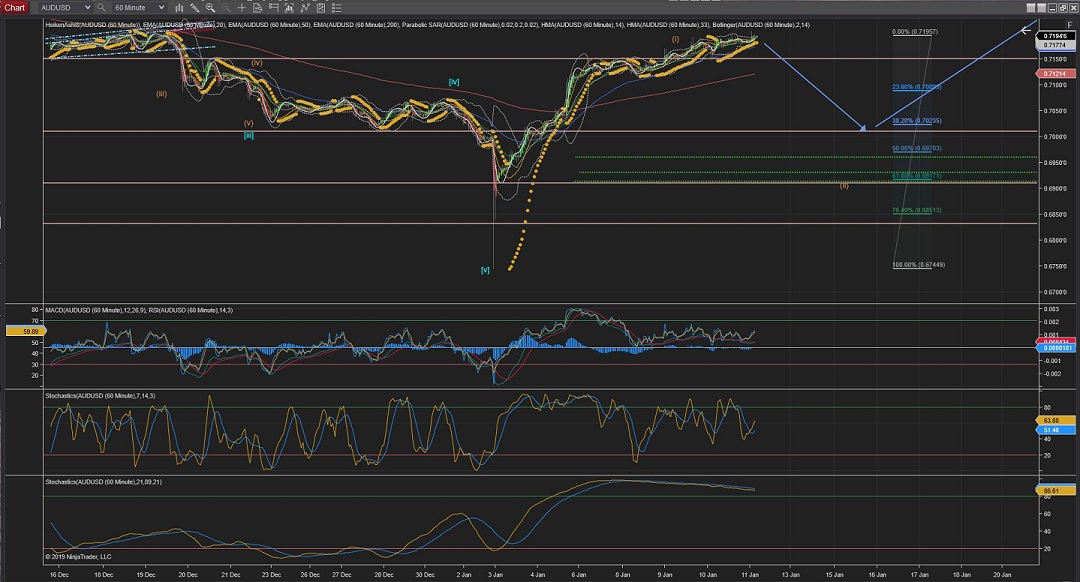Toggle the data box icon

click(258, 8)
